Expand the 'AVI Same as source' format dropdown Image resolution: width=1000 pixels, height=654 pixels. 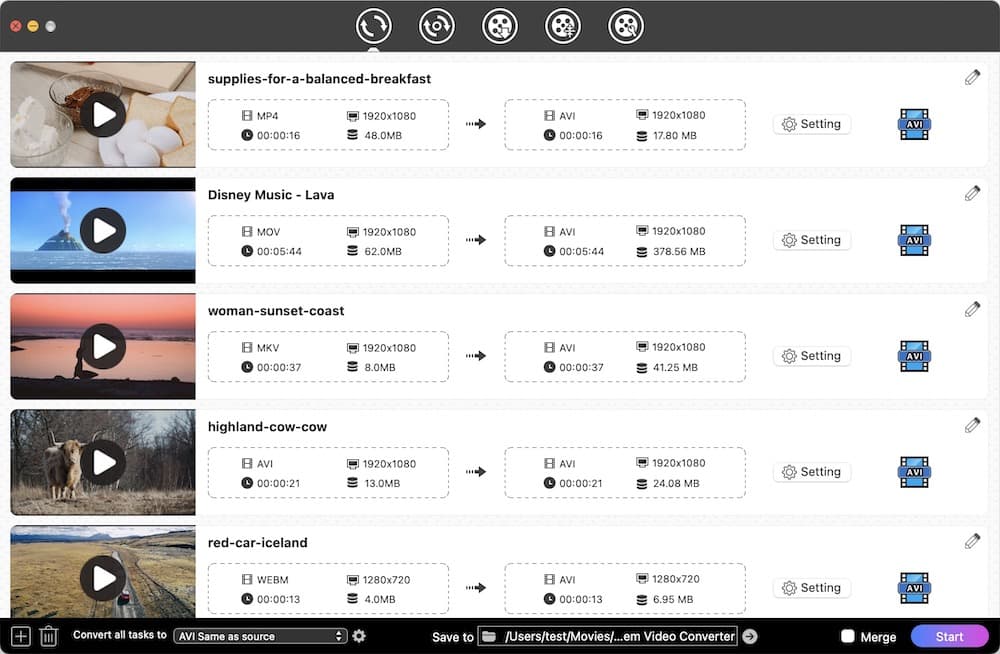(260, 636)
